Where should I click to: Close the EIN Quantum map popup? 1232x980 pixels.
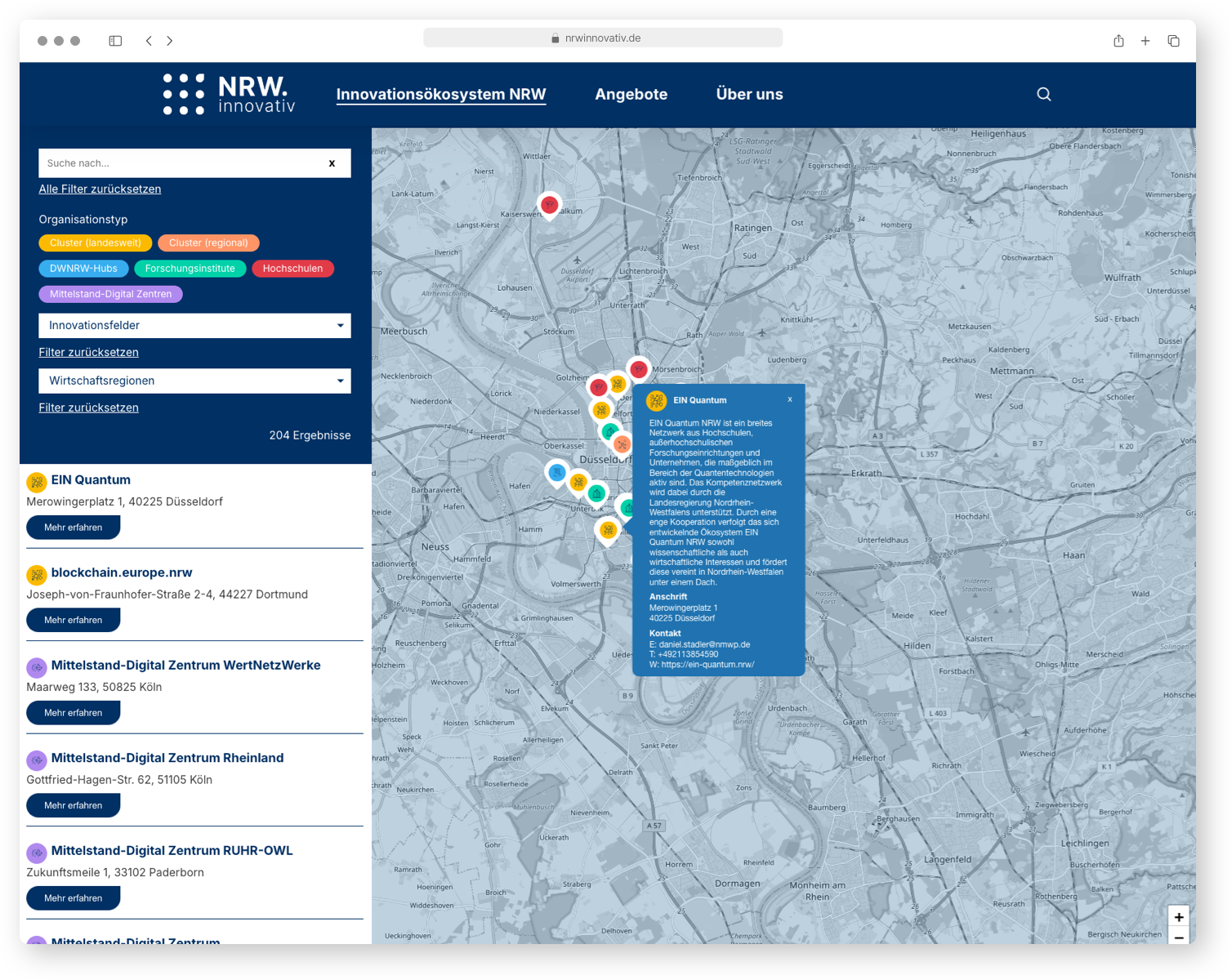click(790, 399)
